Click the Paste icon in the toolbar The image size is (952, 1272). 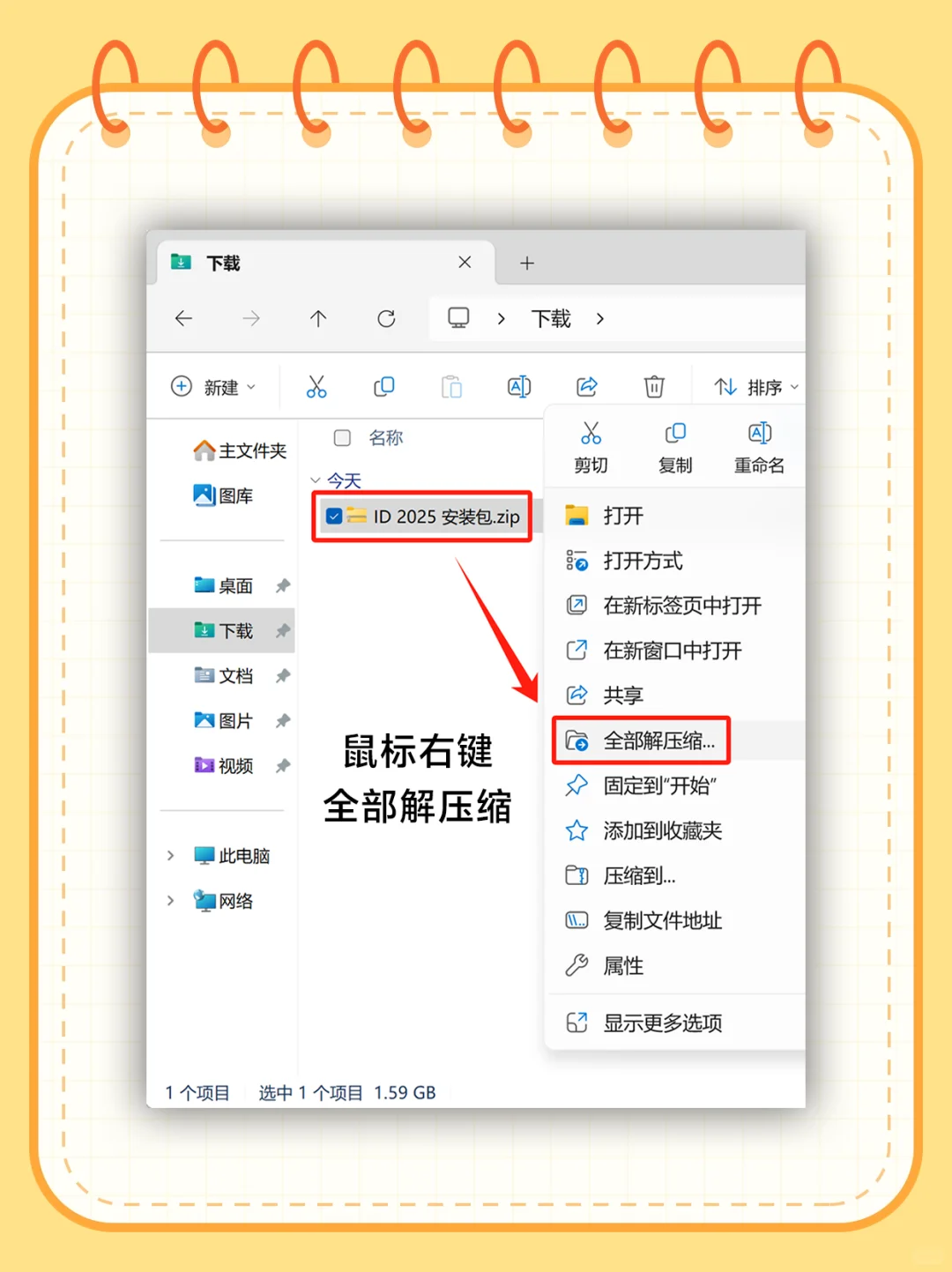[452, 387]
